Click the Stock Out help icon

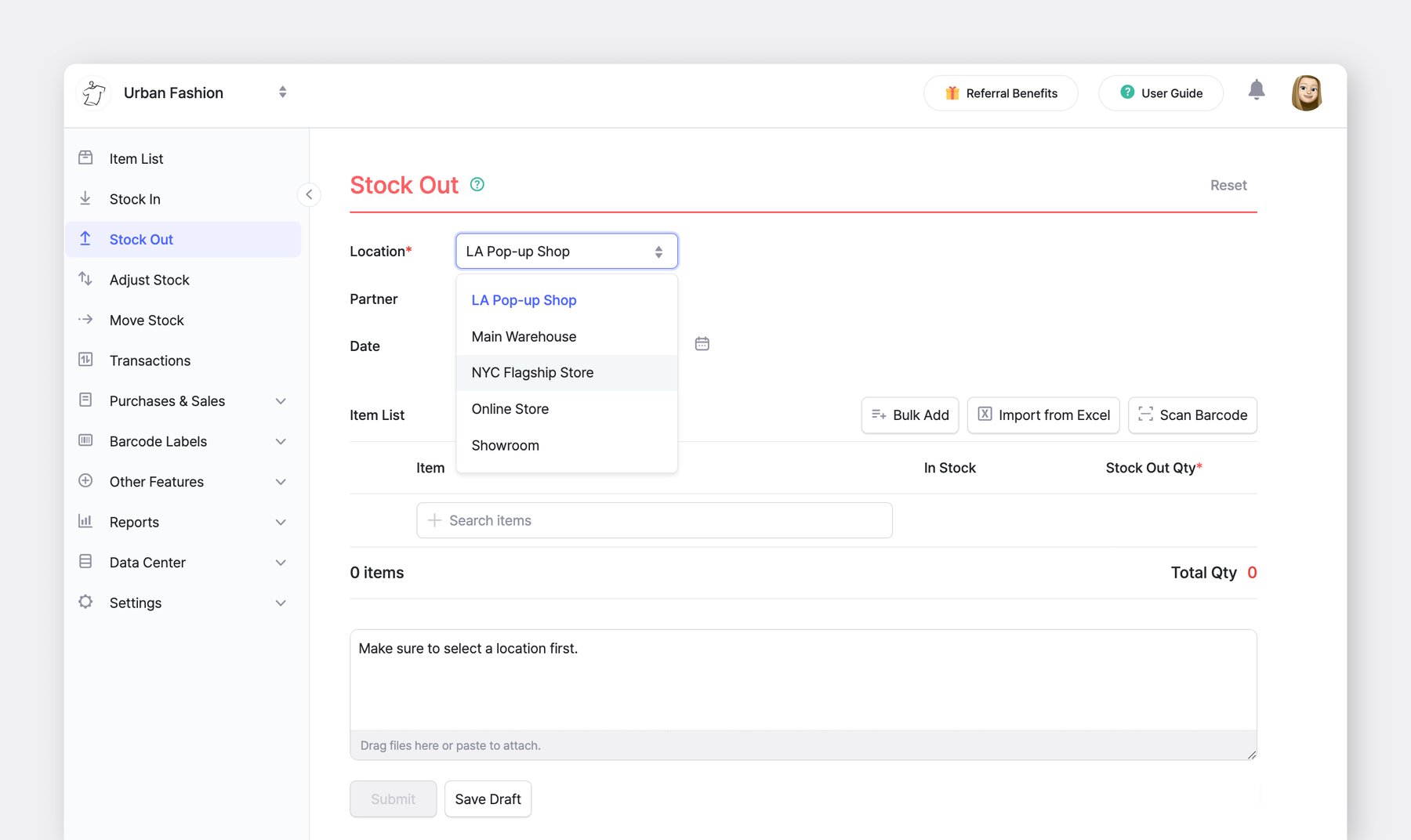pyautogui.click(x=477, y=185)
